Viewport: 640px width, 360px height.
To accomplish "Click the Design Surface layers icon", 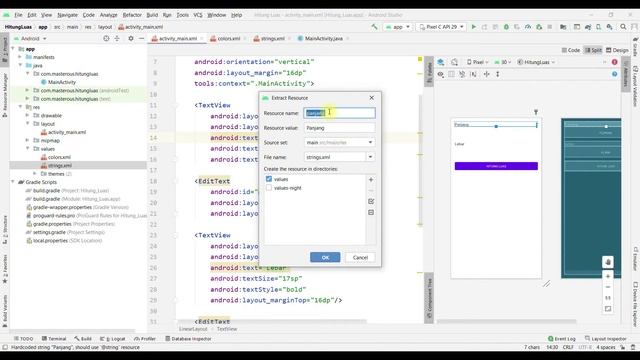I will 441,62.
